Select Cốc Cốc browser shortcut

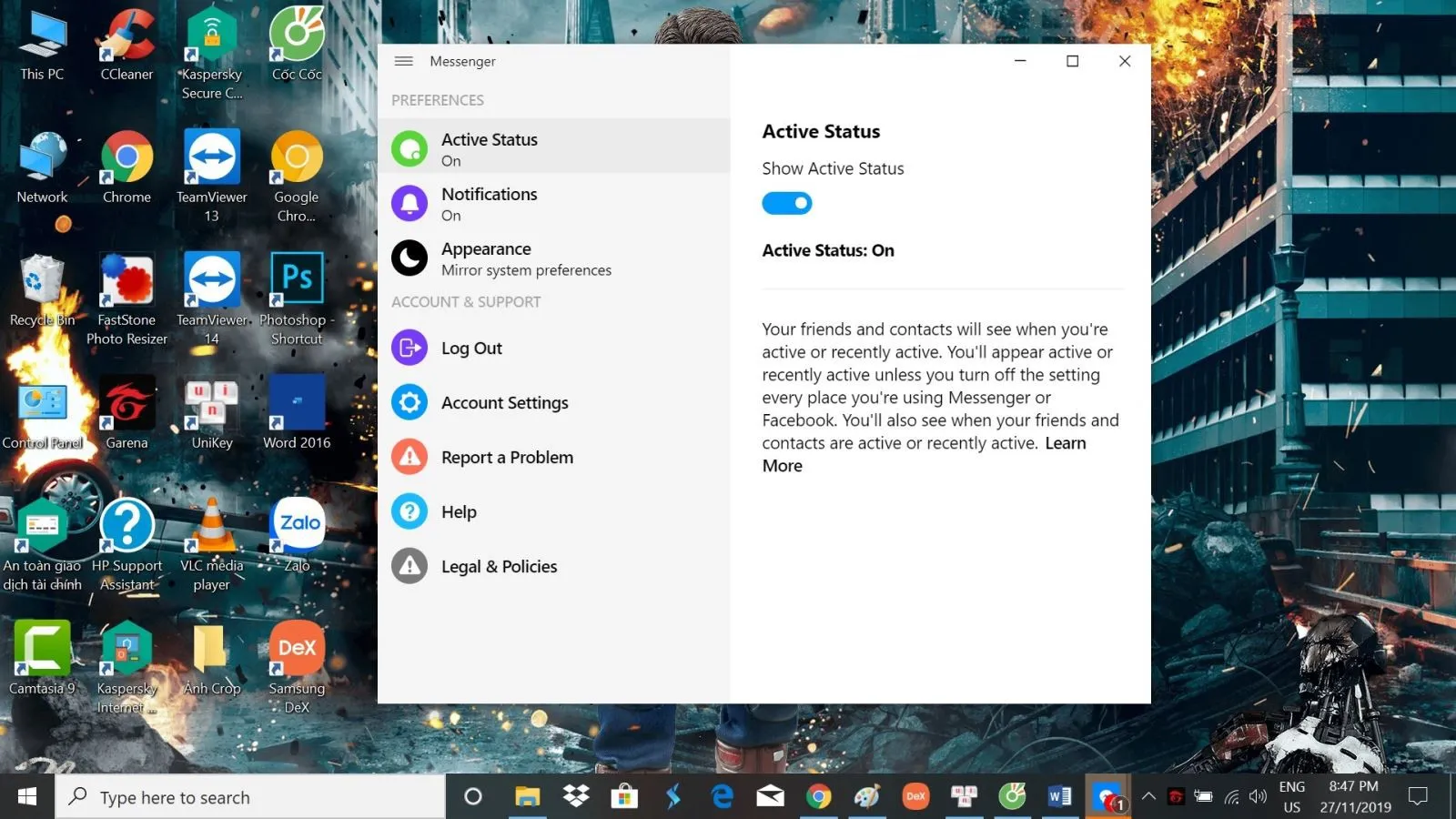[297, 45]
